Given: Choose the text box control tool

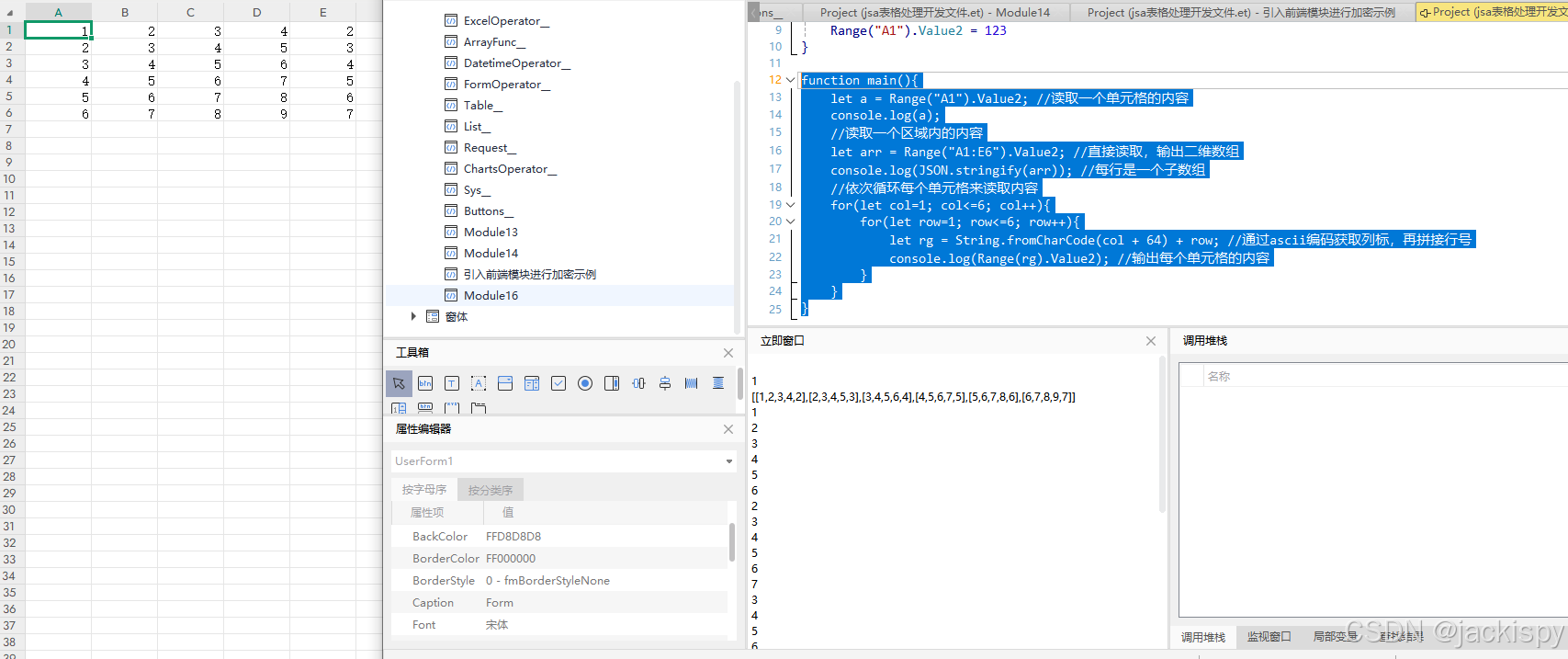Looking at the screenshot, I should click(452, 383).
